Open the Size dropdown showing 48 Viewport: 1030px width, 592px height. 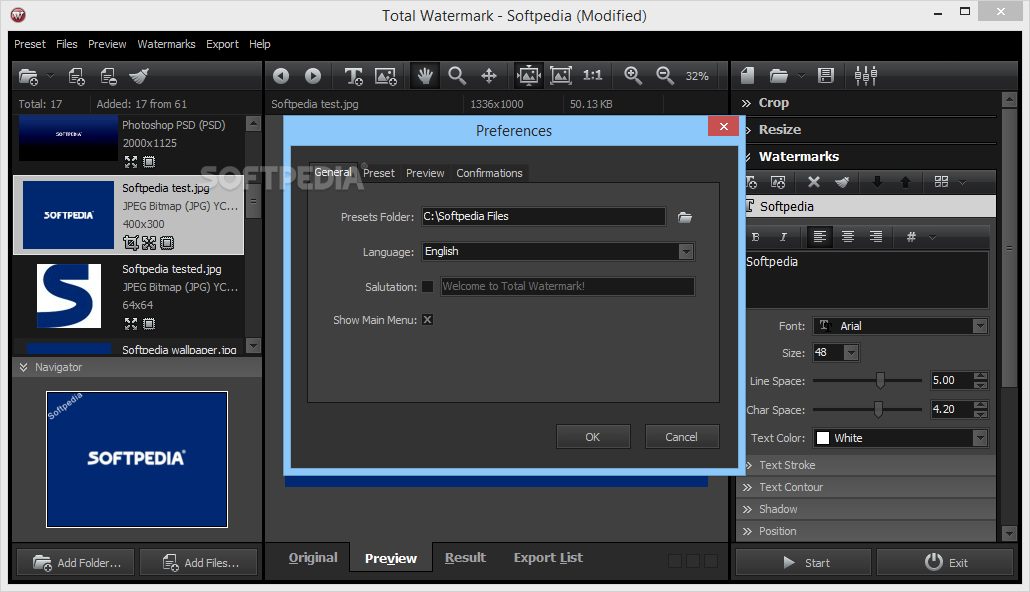851,353
